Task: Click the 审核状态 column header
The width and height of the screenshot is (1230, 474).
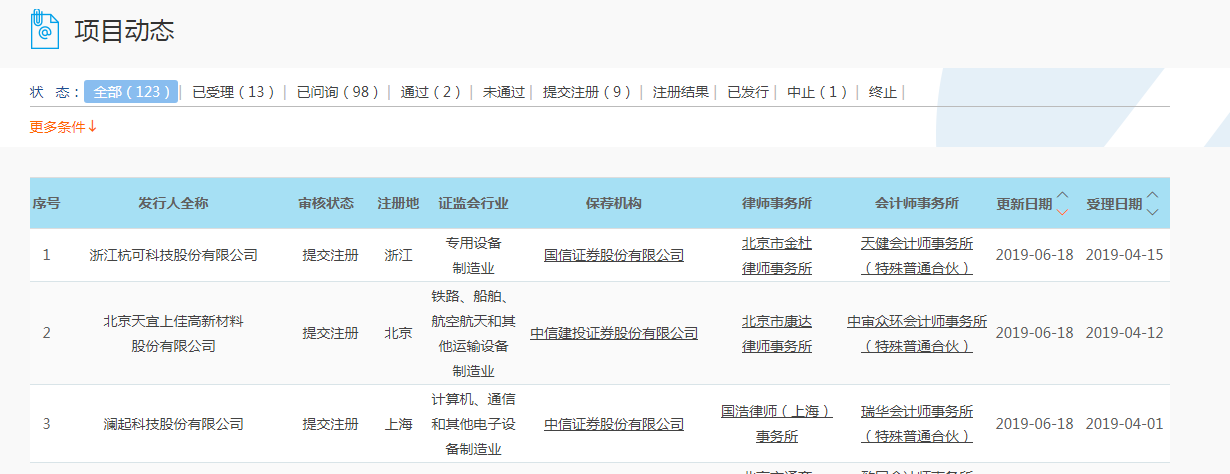Action: click(326, 203)
